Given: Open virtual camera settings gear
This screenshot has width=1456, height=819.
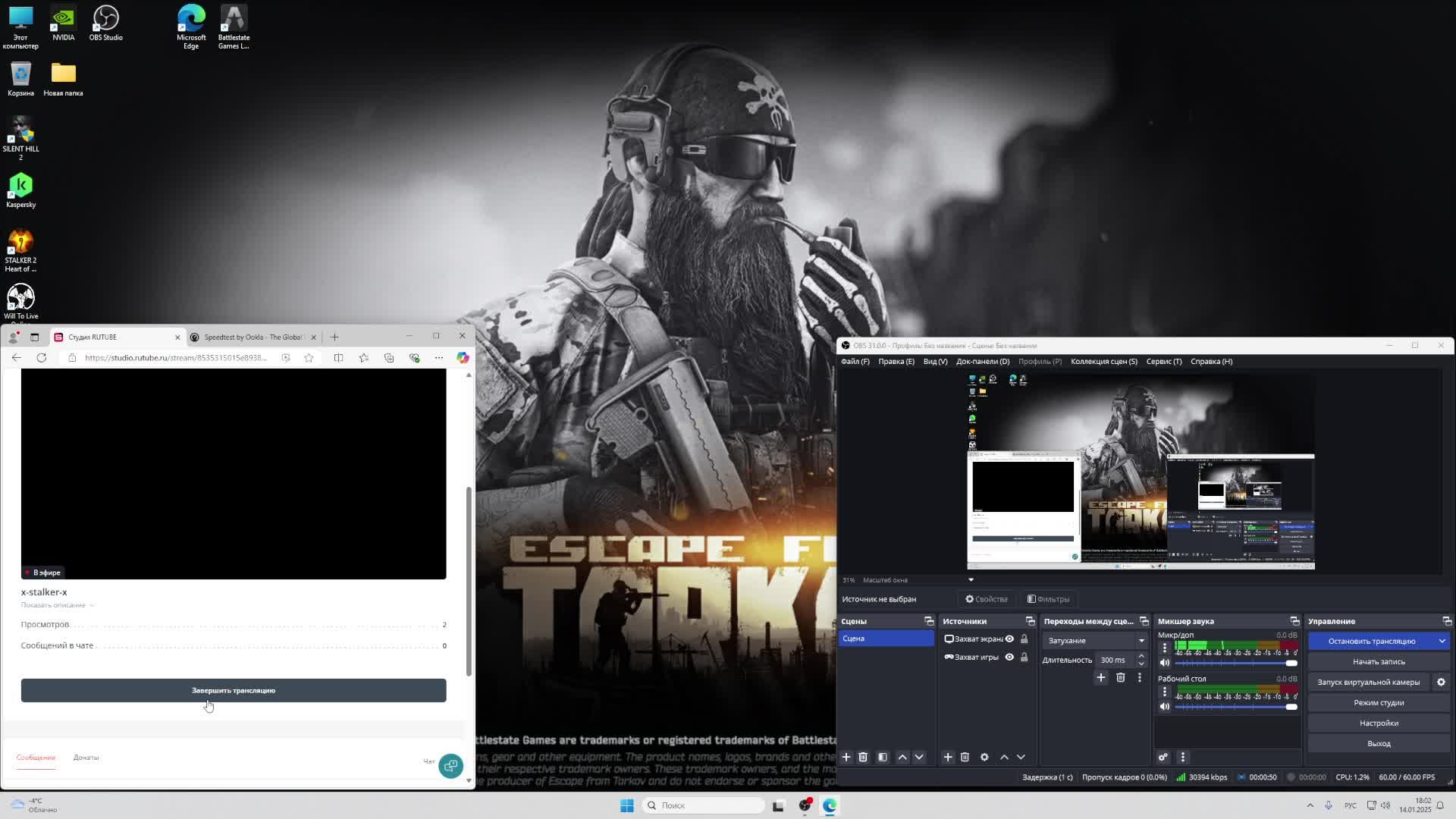Looking at the screenshot, I should (x=1441, y=682).
